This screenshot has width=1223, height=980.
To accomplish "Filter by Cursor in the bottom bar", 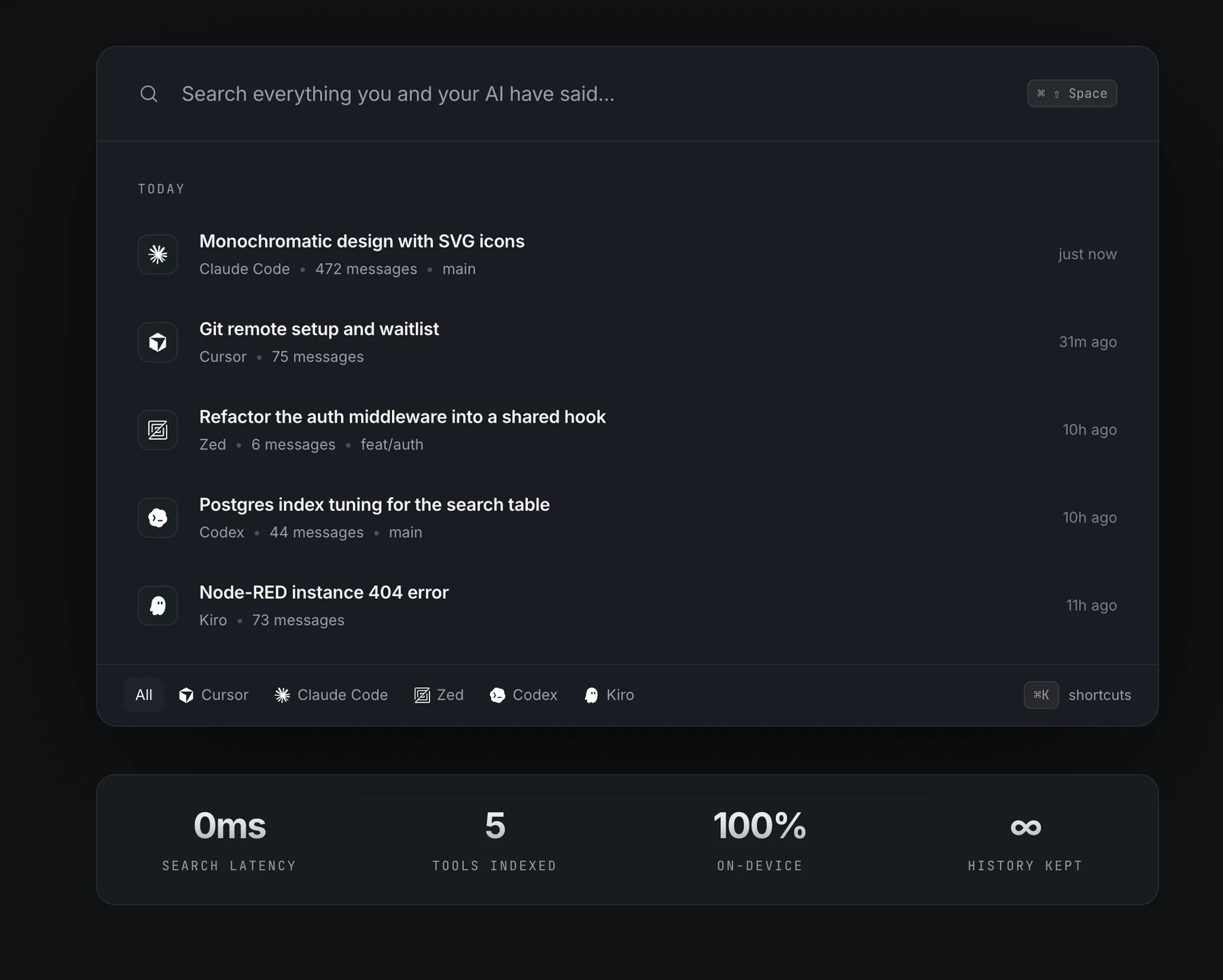I will coord(213,695).
